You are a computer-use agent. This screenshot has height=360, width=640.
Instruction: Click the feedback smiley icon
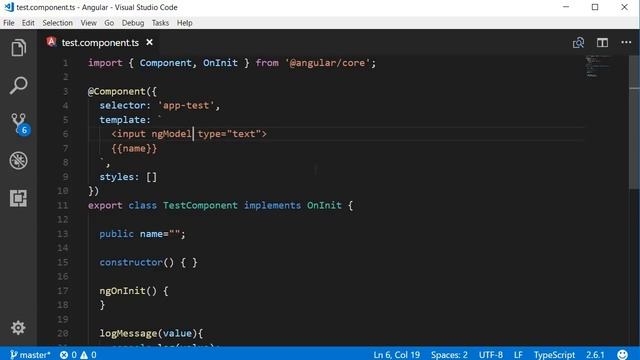pos(622,354)
